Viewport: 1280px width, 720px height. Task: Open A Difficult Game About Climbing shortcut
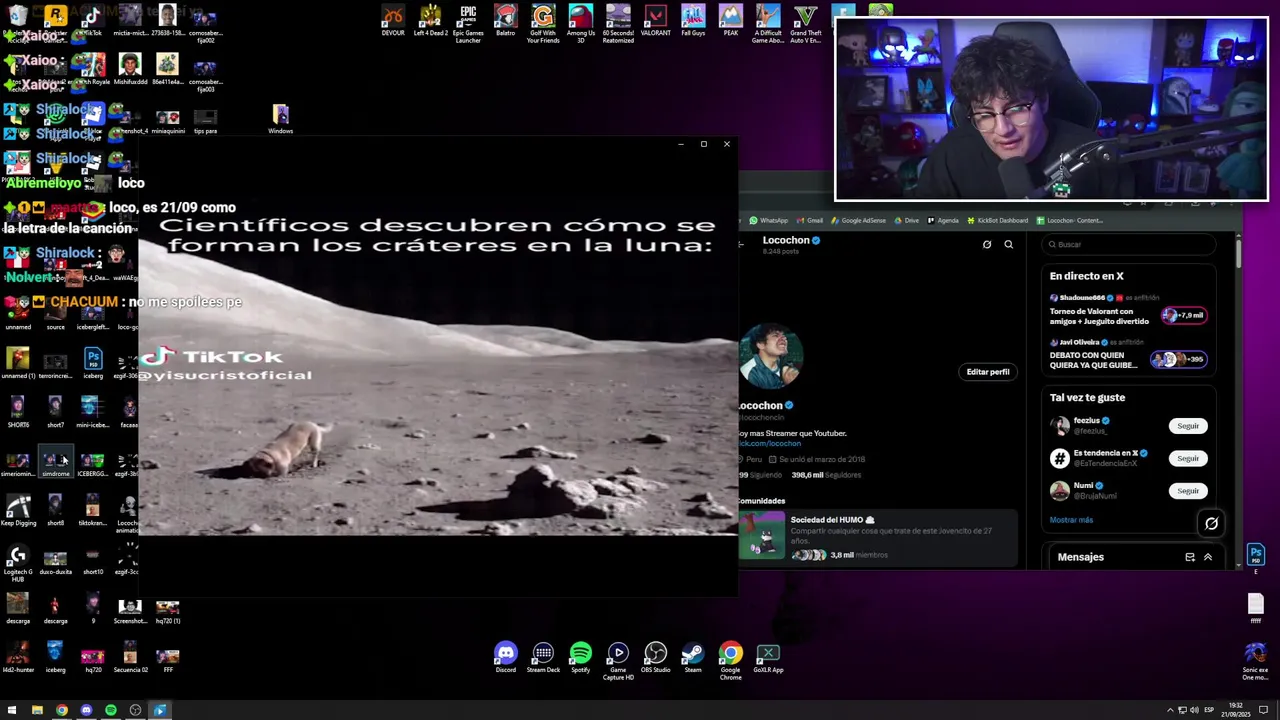tap(768, 24)
